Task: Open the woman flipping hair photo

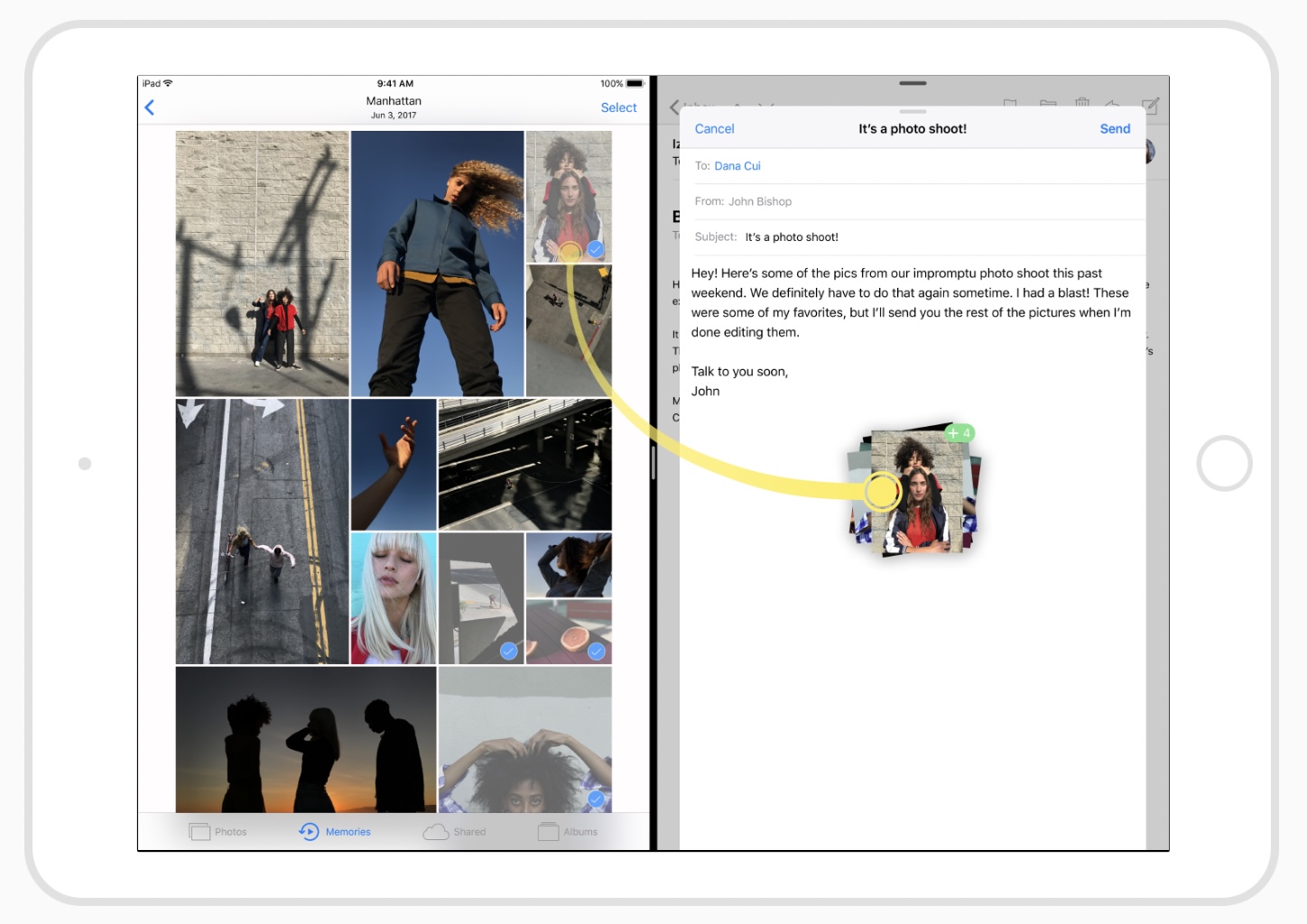Action: [x=569, y=565]
